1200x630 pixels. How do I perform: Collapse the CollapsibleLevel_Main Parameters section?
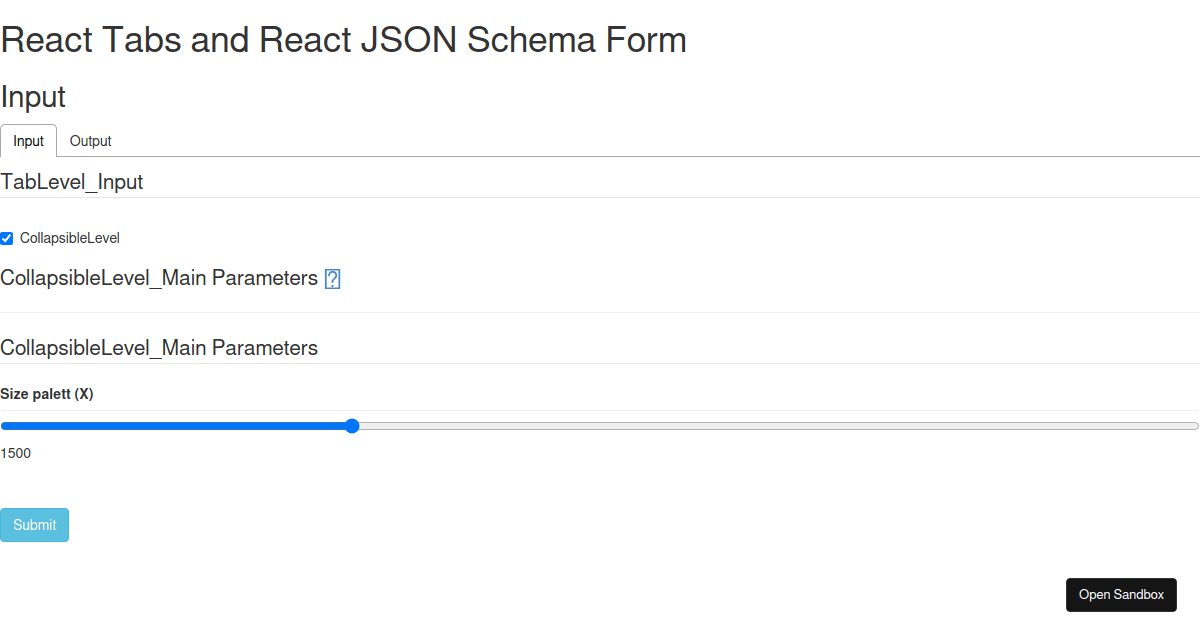coord(160,278)
